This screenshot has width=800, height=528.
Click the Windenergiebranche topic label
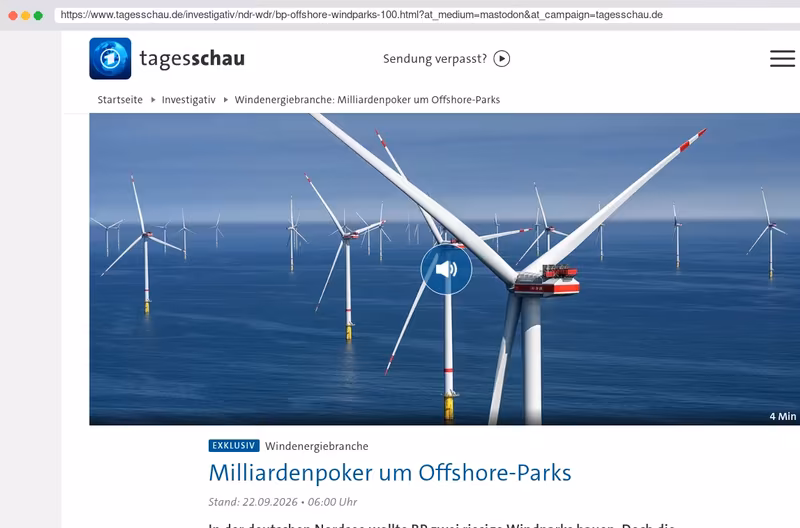tap(317, 446)
